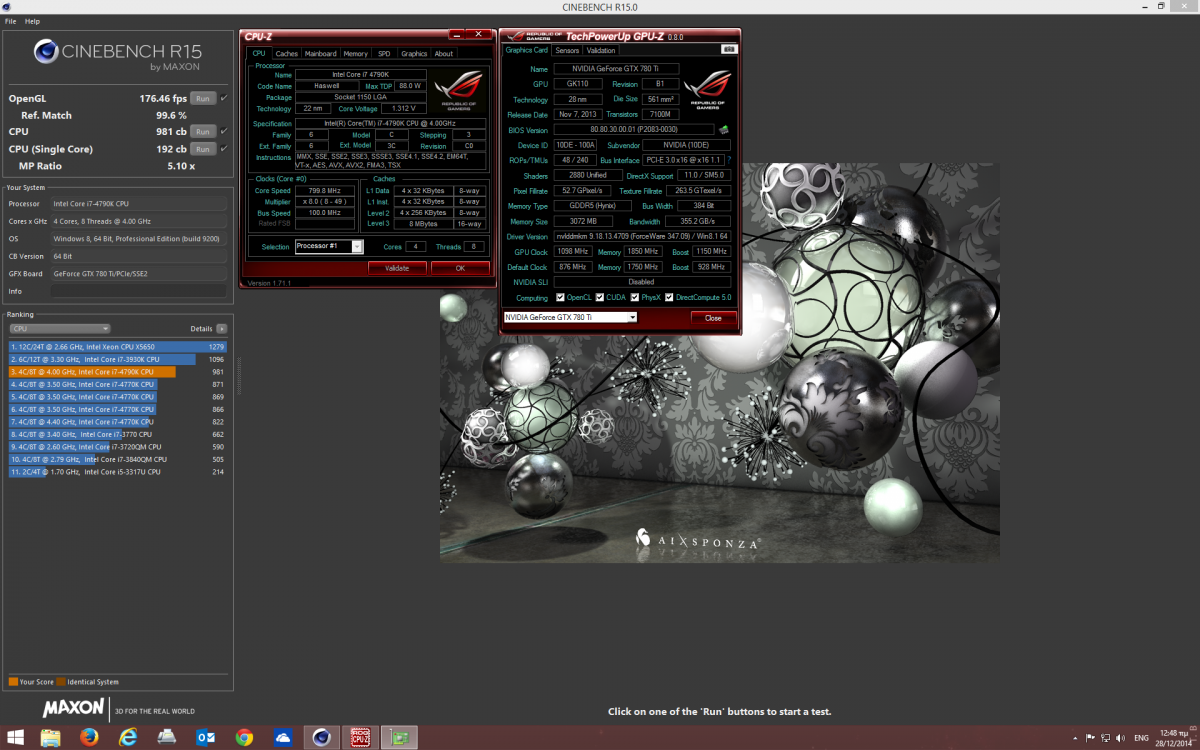
Task: Select the i7-3720QM ranking row
Action: tap(118, 447)
